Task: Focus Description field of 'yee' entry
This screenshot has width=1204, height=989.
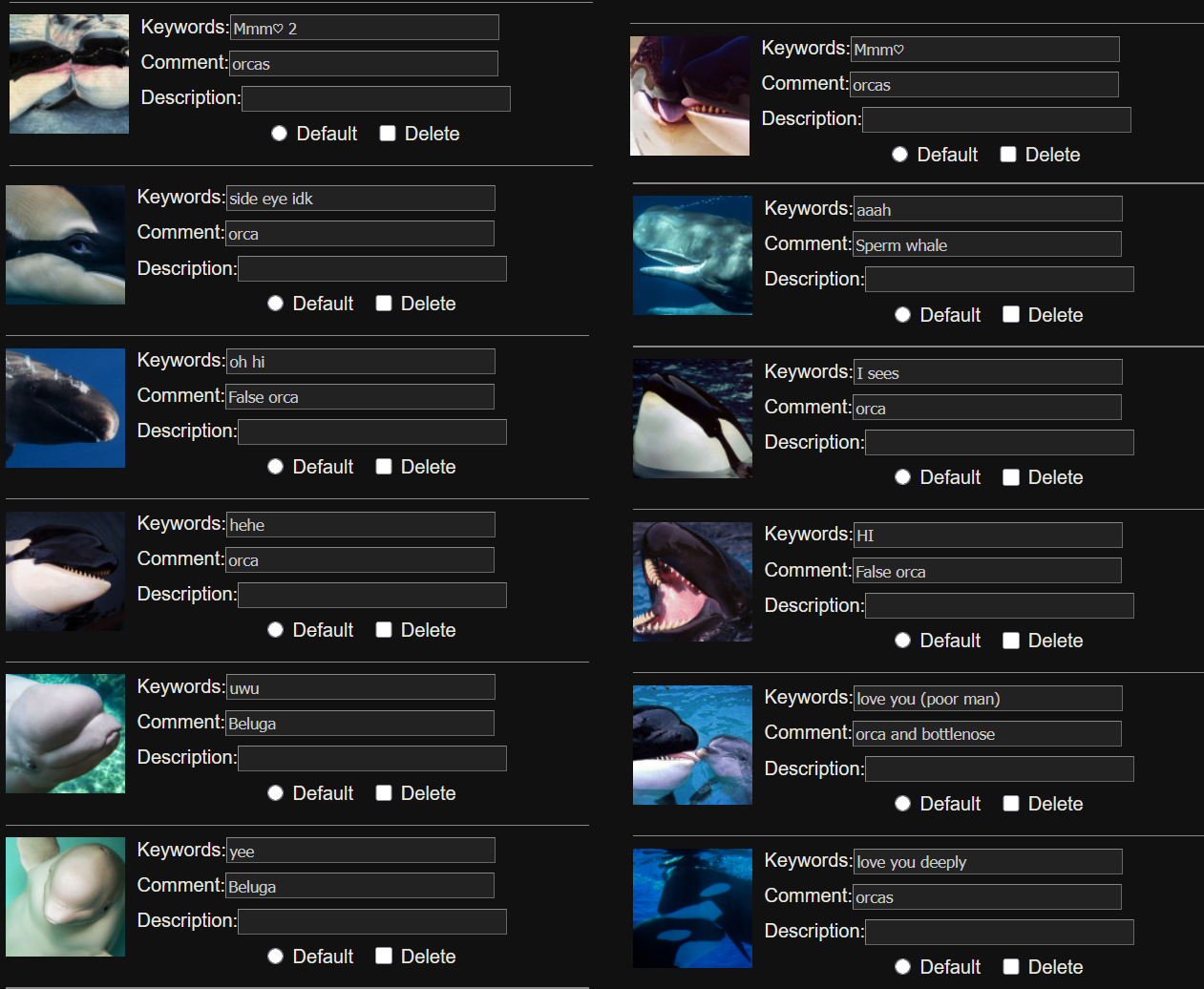Action: [372, 921]
